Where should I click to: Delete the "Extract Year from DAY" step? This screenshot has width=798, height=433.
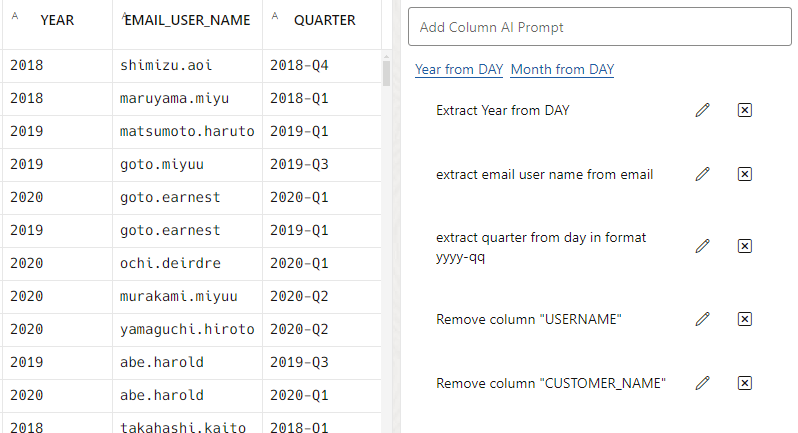click(745, 110)
